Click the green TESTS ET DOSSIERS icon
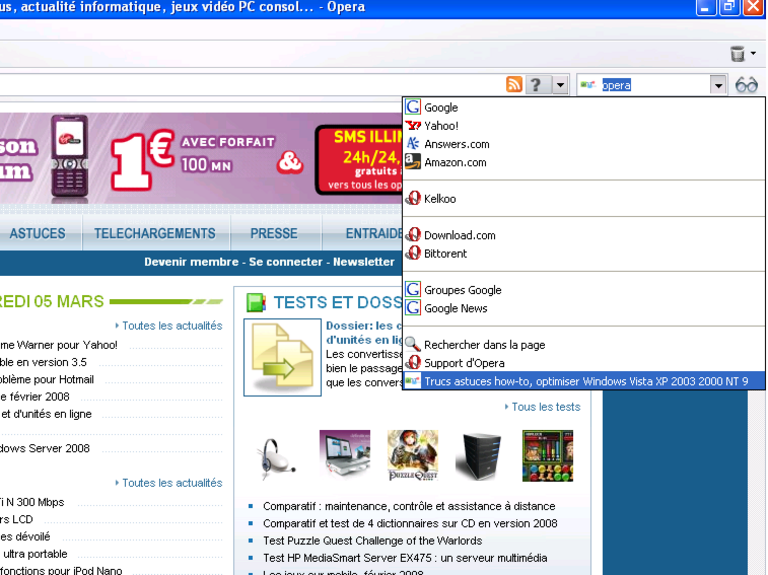768x575 pixels. pos(256,303)
